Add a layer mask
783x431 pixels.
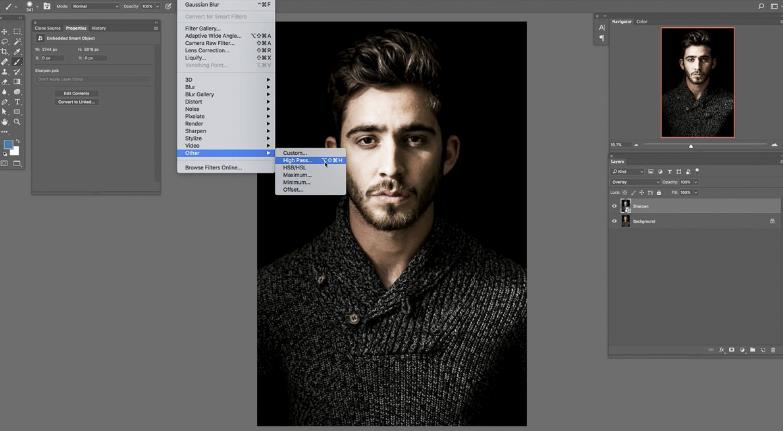pyautogui.click(x=732, y=350)
